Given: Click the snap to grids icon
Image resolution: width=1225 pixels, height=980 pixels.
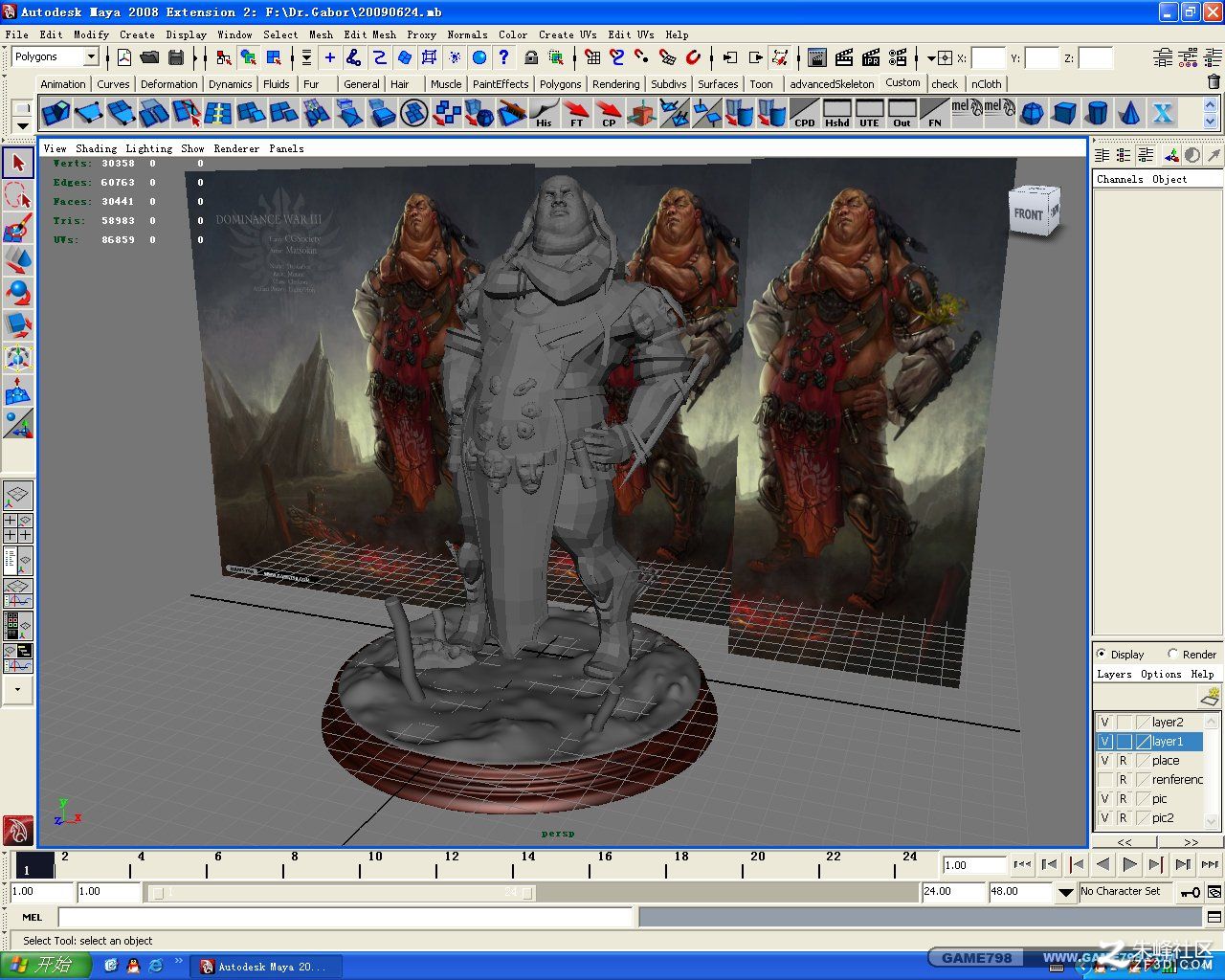Looking at the screenshot, I should point(592,57).
